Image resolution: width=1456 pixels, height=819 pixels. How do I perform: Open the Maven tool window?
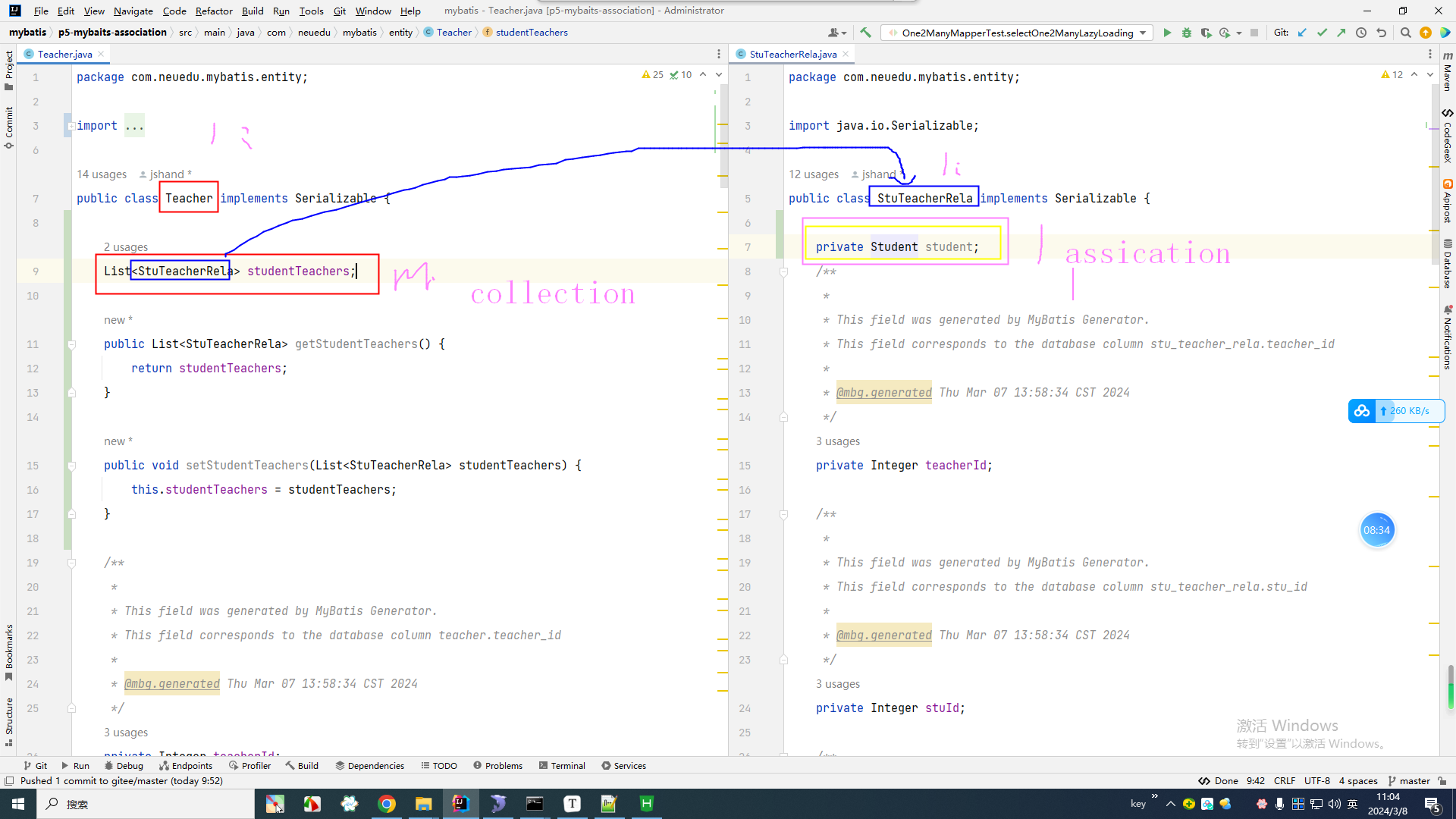tap(1448, 71)
